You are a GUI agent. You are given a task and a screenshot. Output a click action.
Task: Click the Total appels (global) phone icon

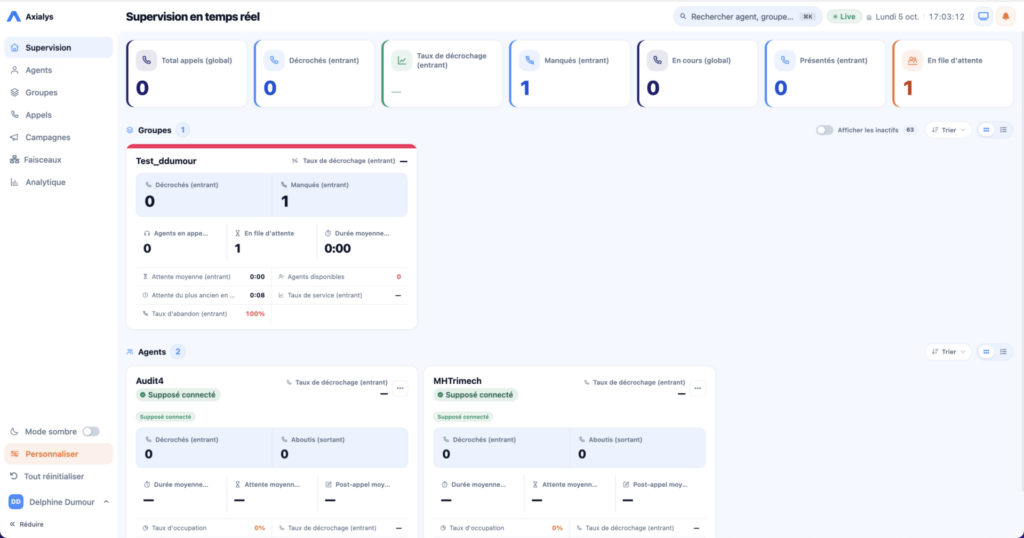pos(146,60)
